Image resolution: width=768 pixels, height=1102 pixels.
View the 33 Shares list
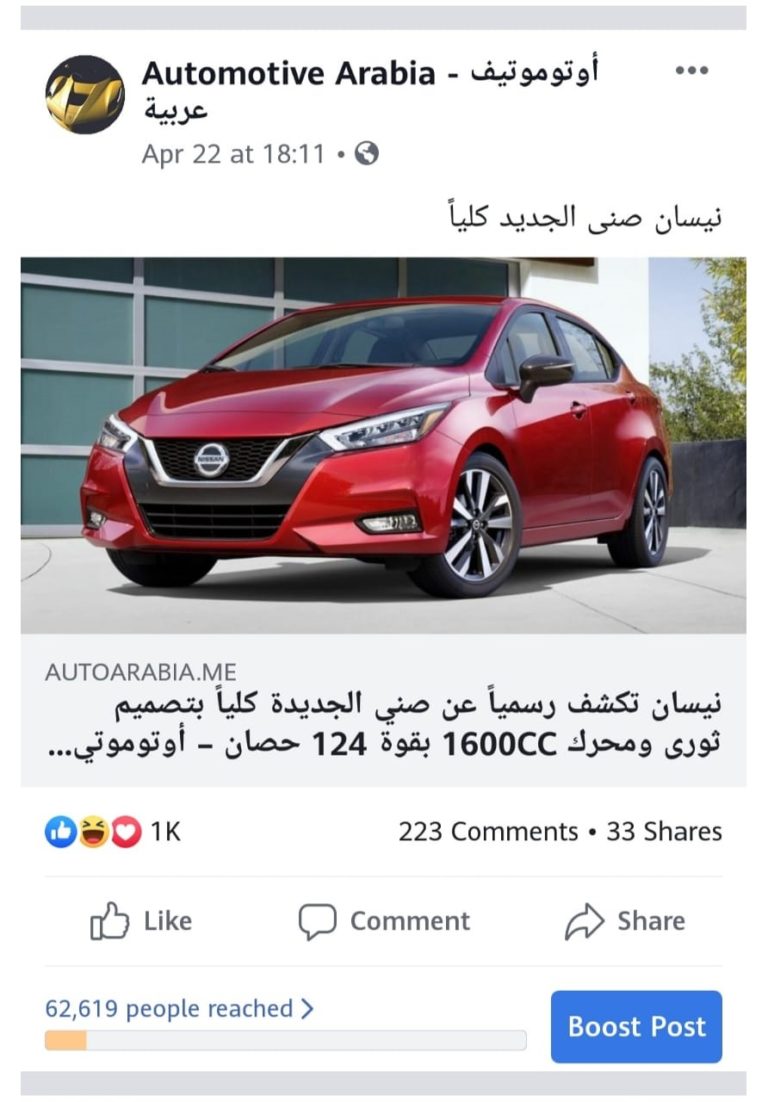[664, 831]
